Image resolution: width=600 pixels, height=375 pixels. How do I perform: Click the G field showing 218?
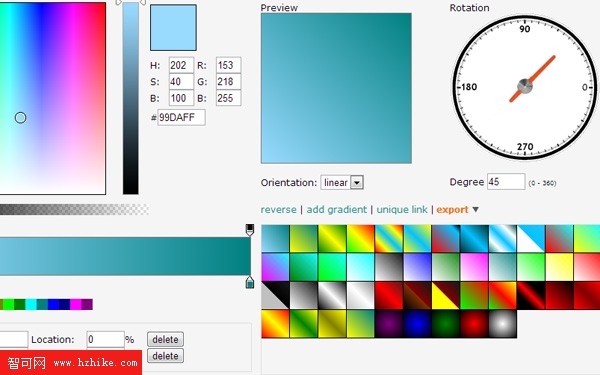[228, 82]
